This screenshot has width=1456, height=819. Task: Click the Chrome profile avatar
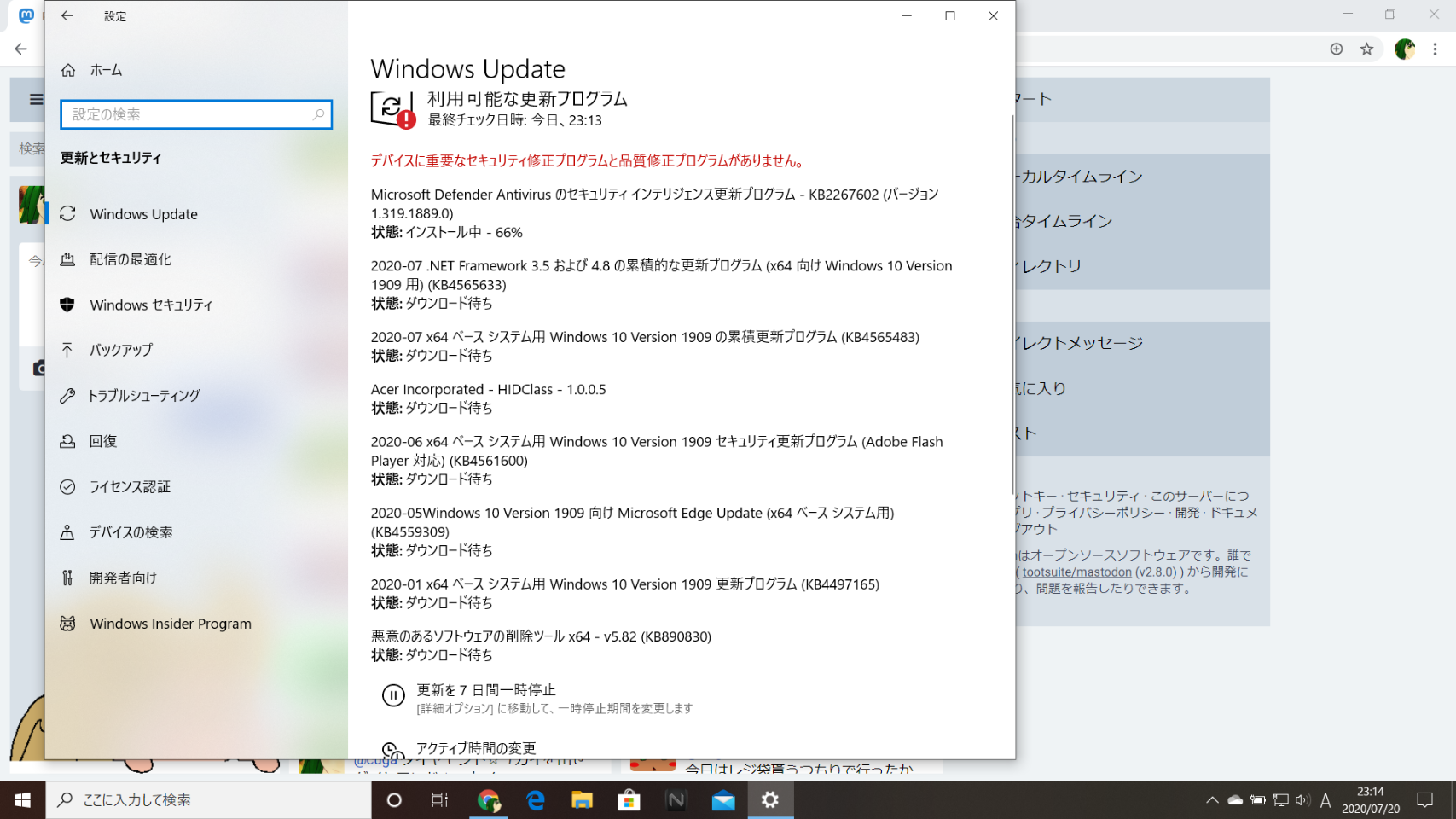pos(1404,49)
